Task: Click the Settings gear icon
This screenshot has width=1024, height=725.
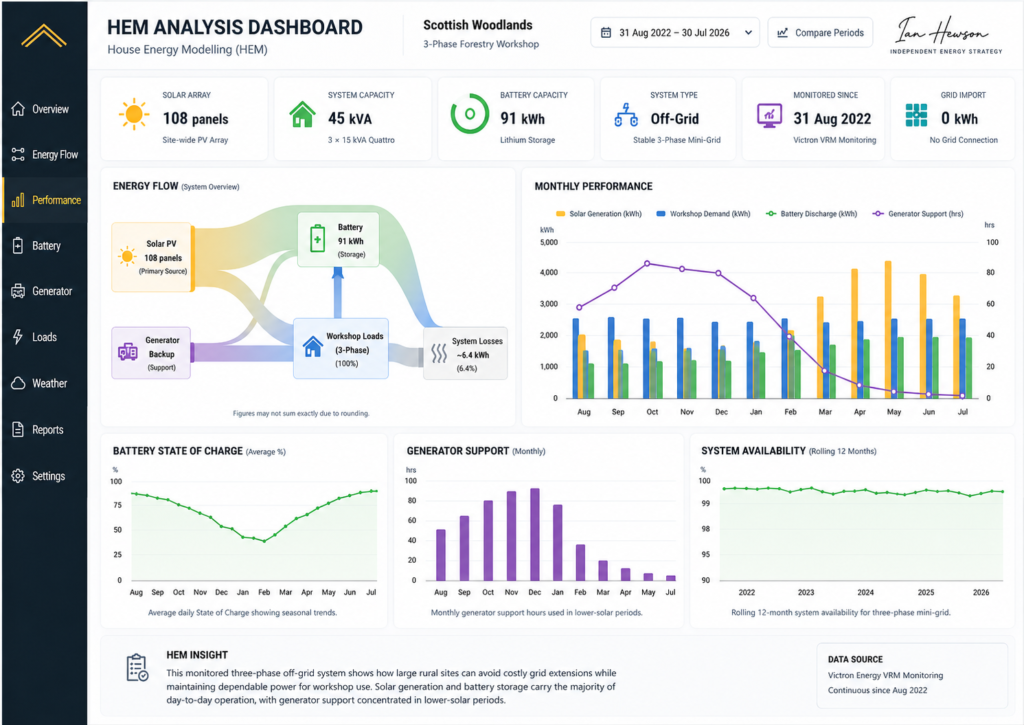Action: click(x=18, y=475)
